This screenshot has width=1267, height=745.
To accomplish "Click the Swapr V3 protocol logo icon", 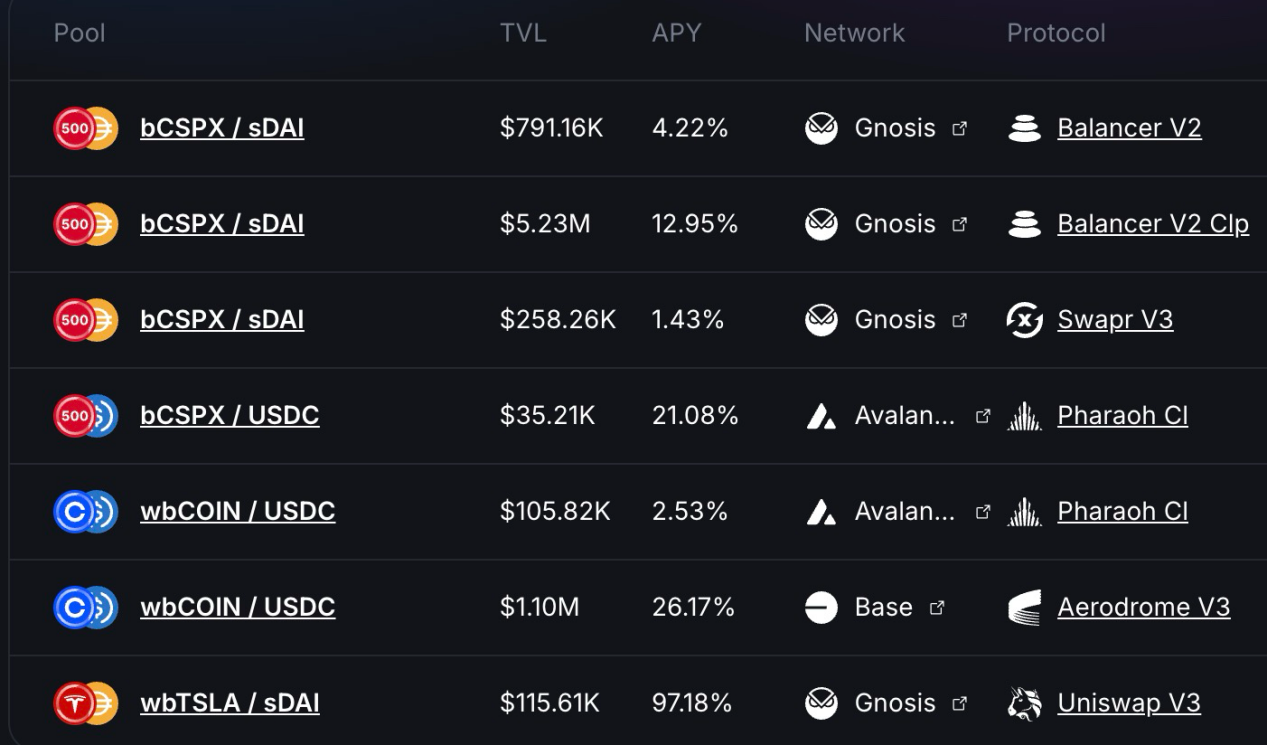I will click(1024, 320).
